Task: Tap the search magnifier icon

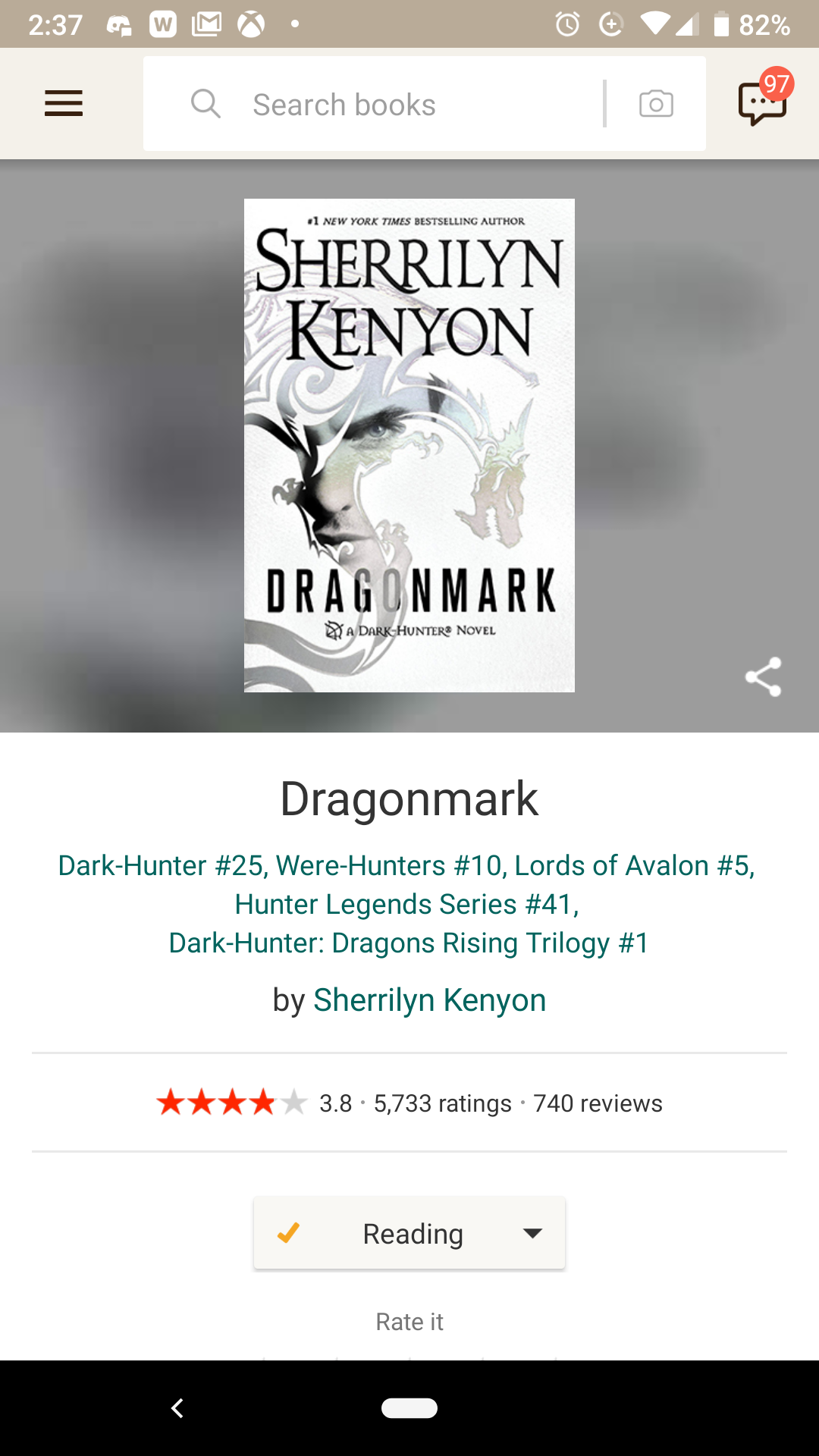Action: tap(206, 103)
